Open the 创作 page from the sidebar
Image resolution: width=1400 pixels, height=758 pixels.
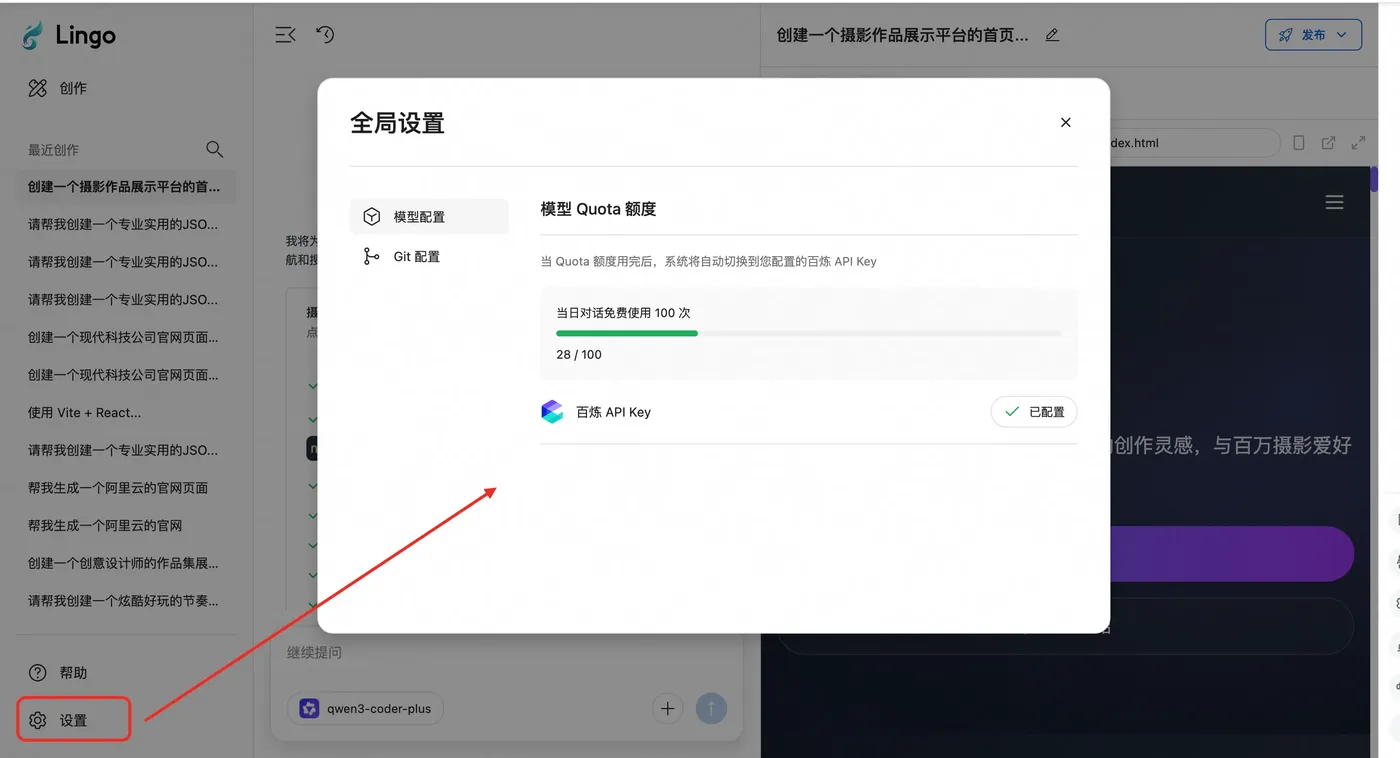click(x=58, y=88)
